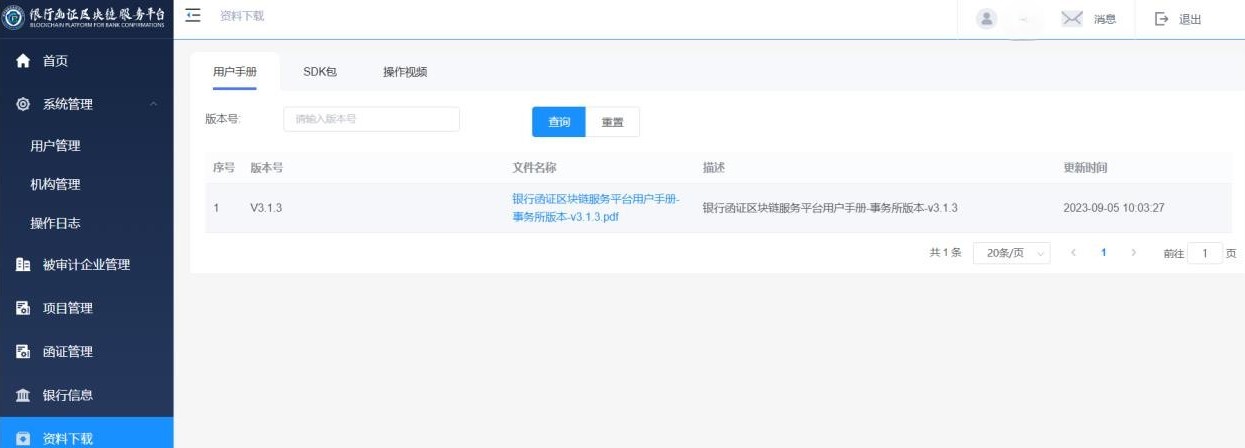Download the 银行函证区块链服务平台用户手册 PDF link
1245x448 pixels.
pos(595,208)
